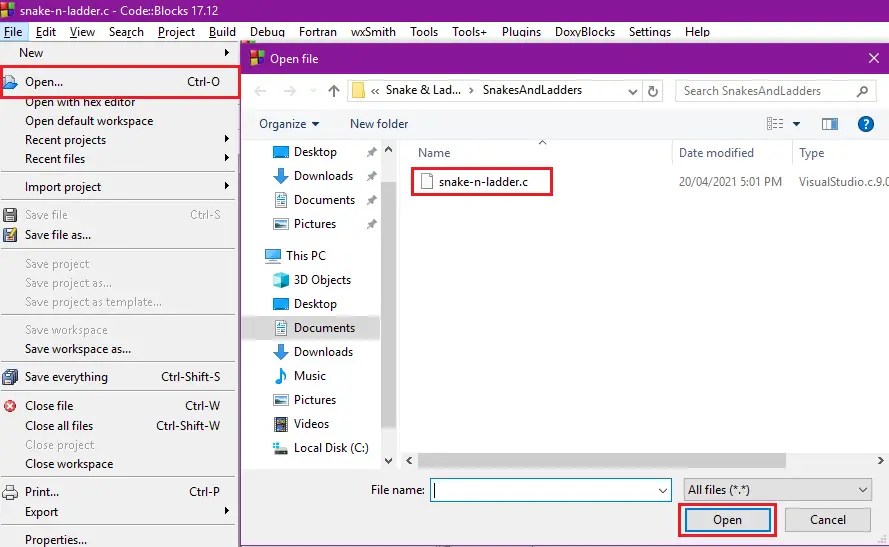The width and height of the screenshot is (889, 547).
Task: Open the recent locations dropdown arrow
Action: (x=313, y=91)
